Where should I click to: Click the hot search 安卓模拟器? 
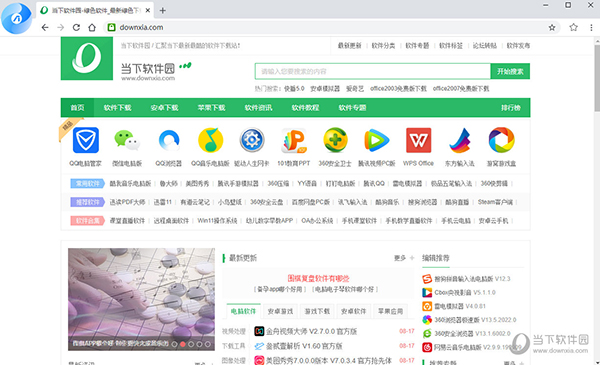pos(325,89)
